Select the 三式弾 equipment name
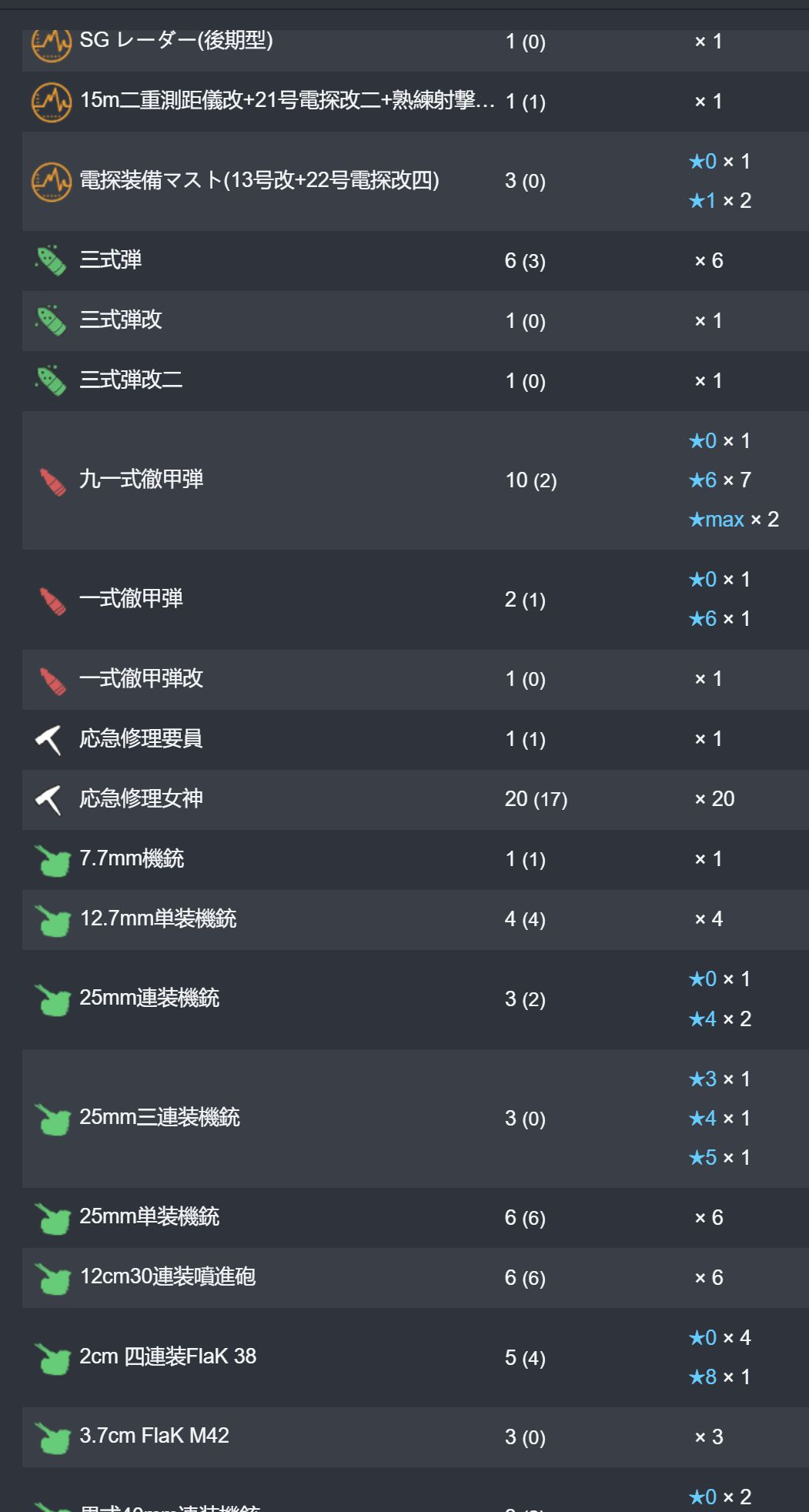Screen dimensions: 809x1512 pyautogui.click(x=111, y=260)
